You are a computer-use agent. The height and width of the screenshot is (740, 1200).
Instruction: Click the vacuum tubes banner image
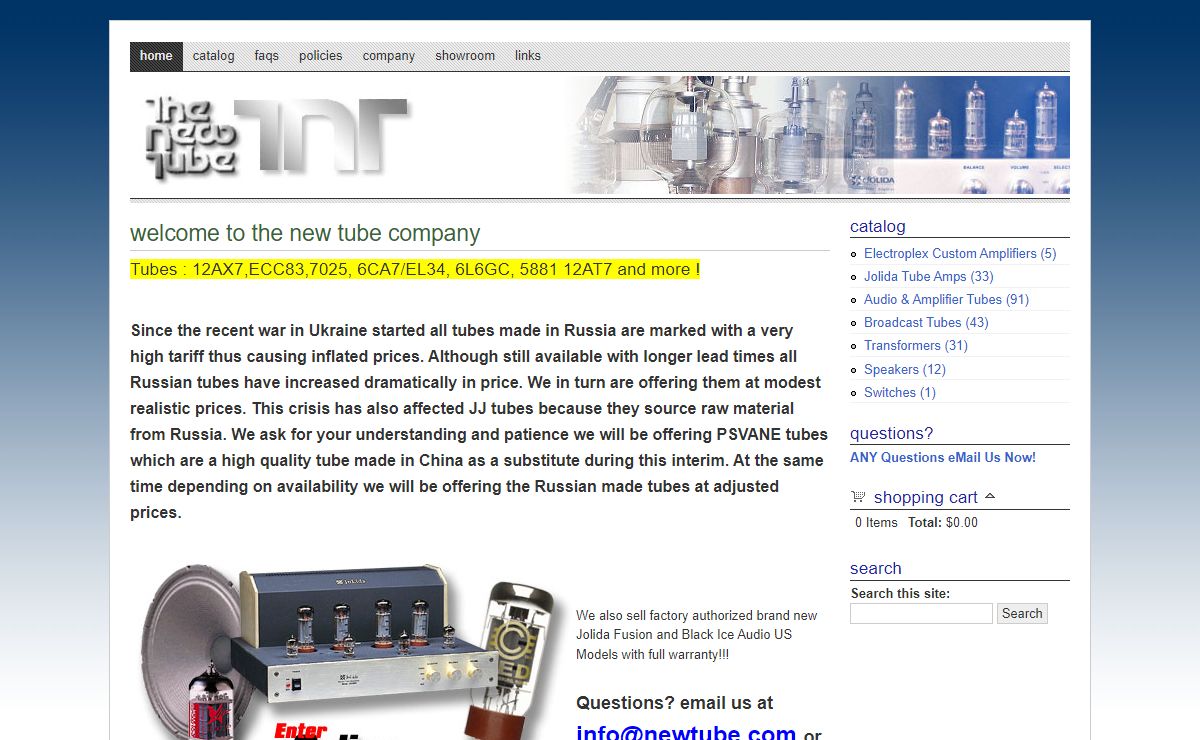pos(818,135)
